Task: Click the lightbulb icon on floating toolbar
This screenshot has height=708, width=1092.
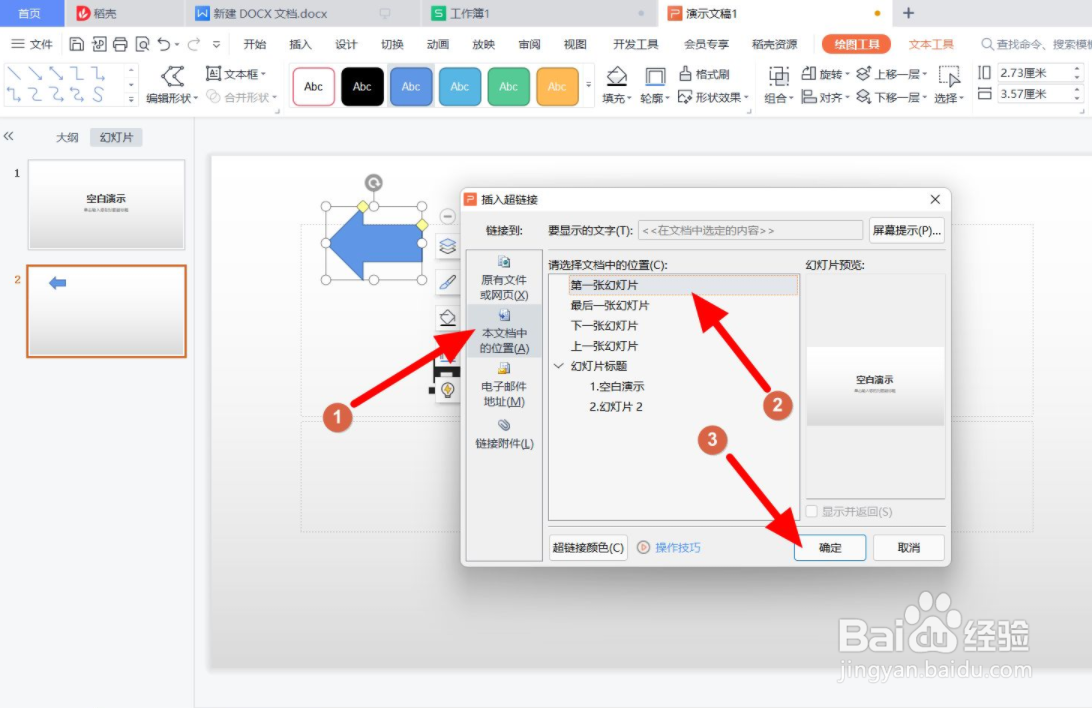Action: tap(448, 390)
